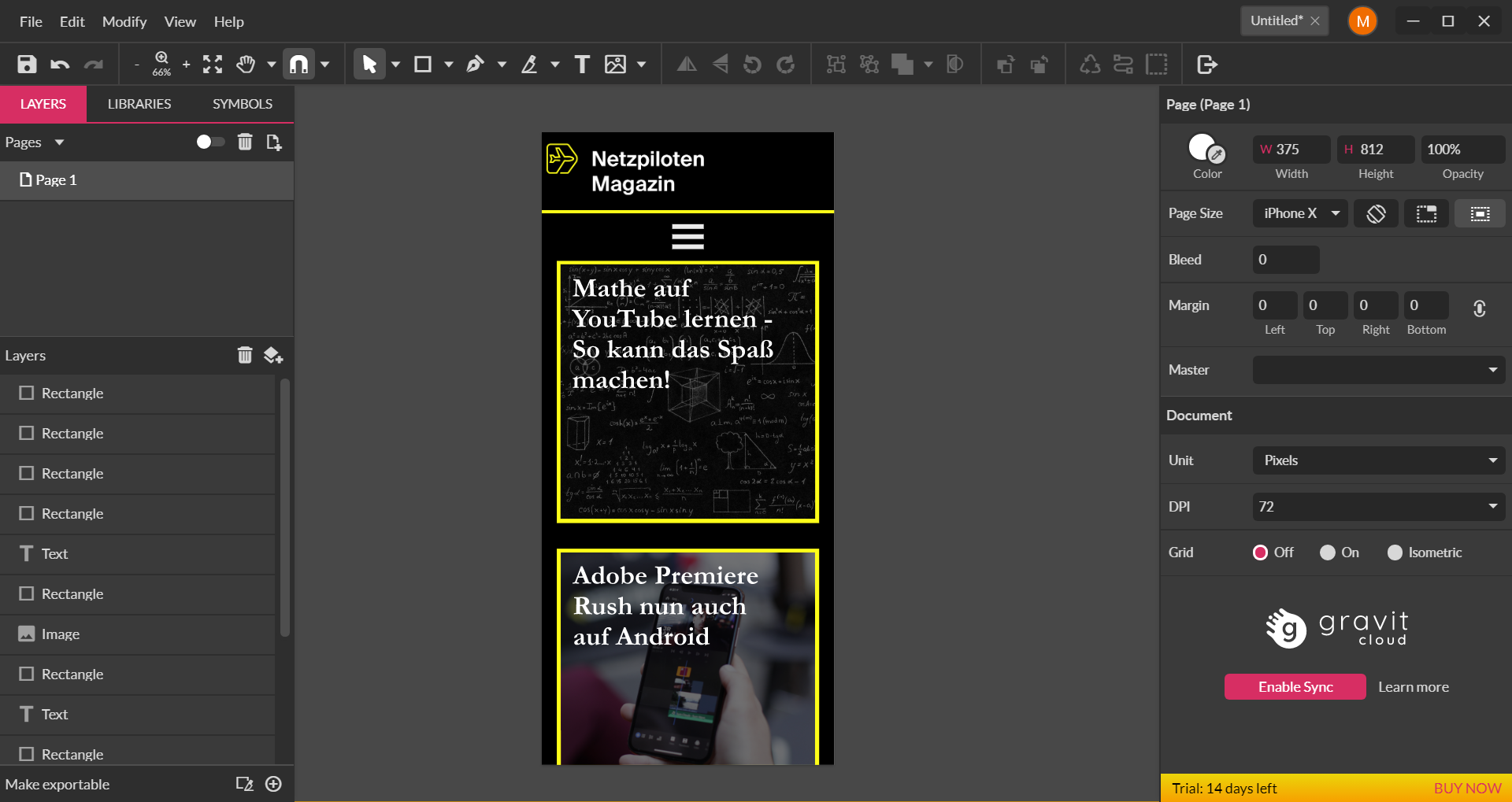
Task: Switch to the Symbols tab
Action: coord(243,104)
